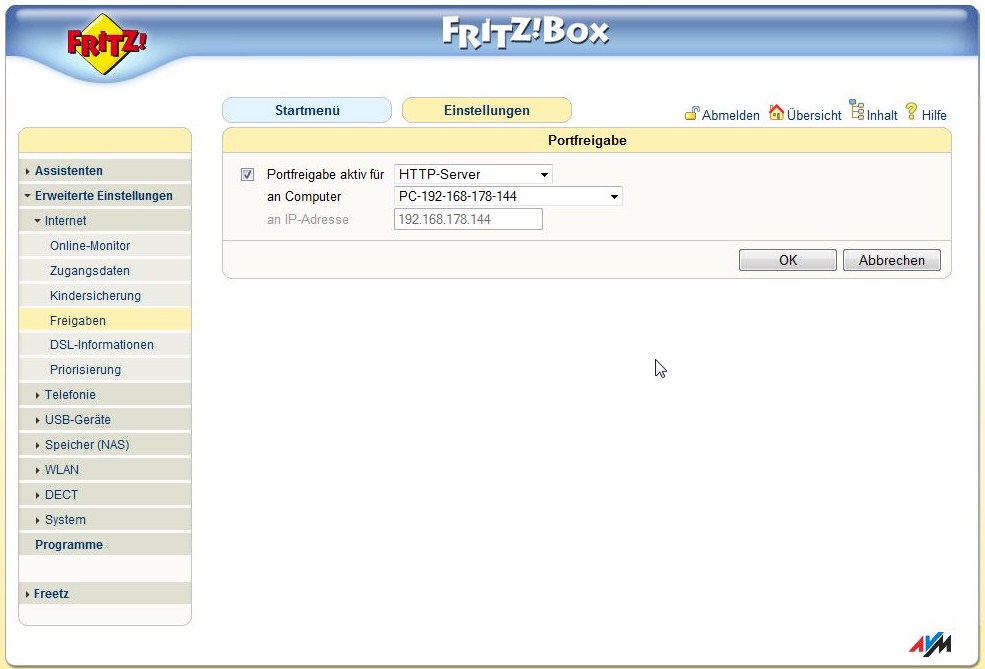The image size is (985, 669).
Task: Click the Abbrechen button
Action: pos(892,260)
